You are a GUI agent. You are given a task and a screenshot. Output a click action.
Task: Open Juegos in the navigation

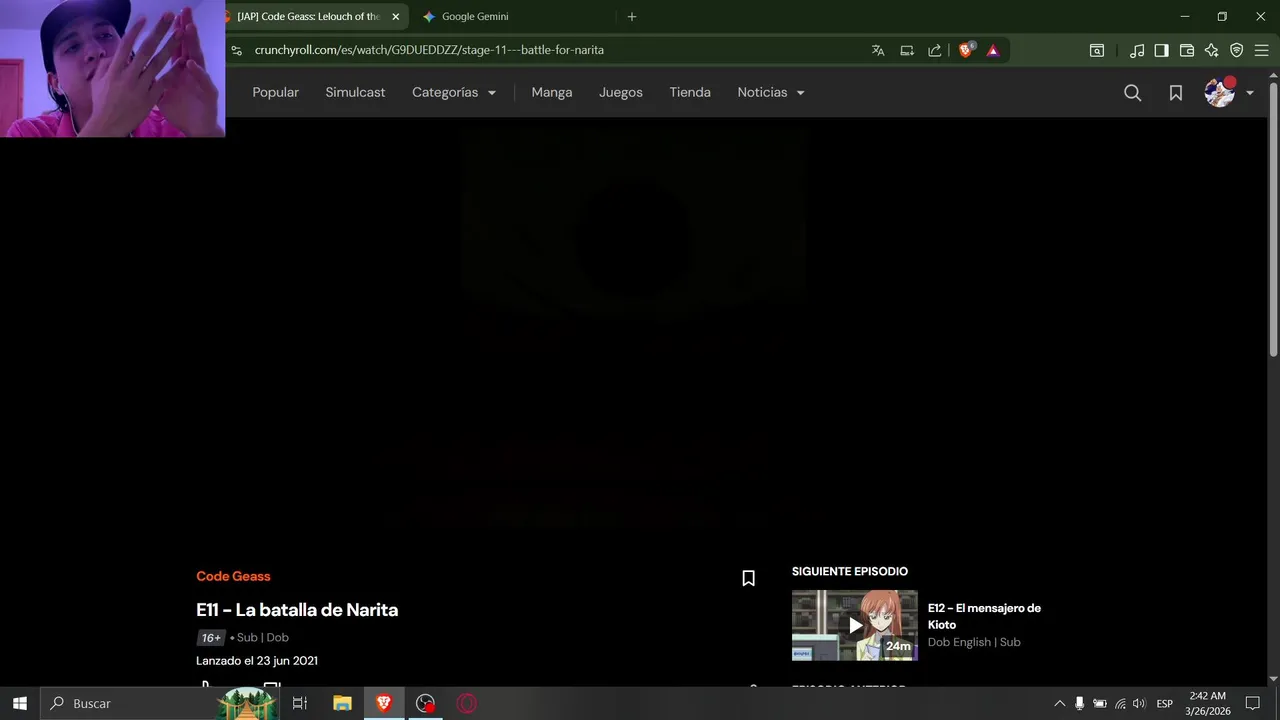coord(621,92)
